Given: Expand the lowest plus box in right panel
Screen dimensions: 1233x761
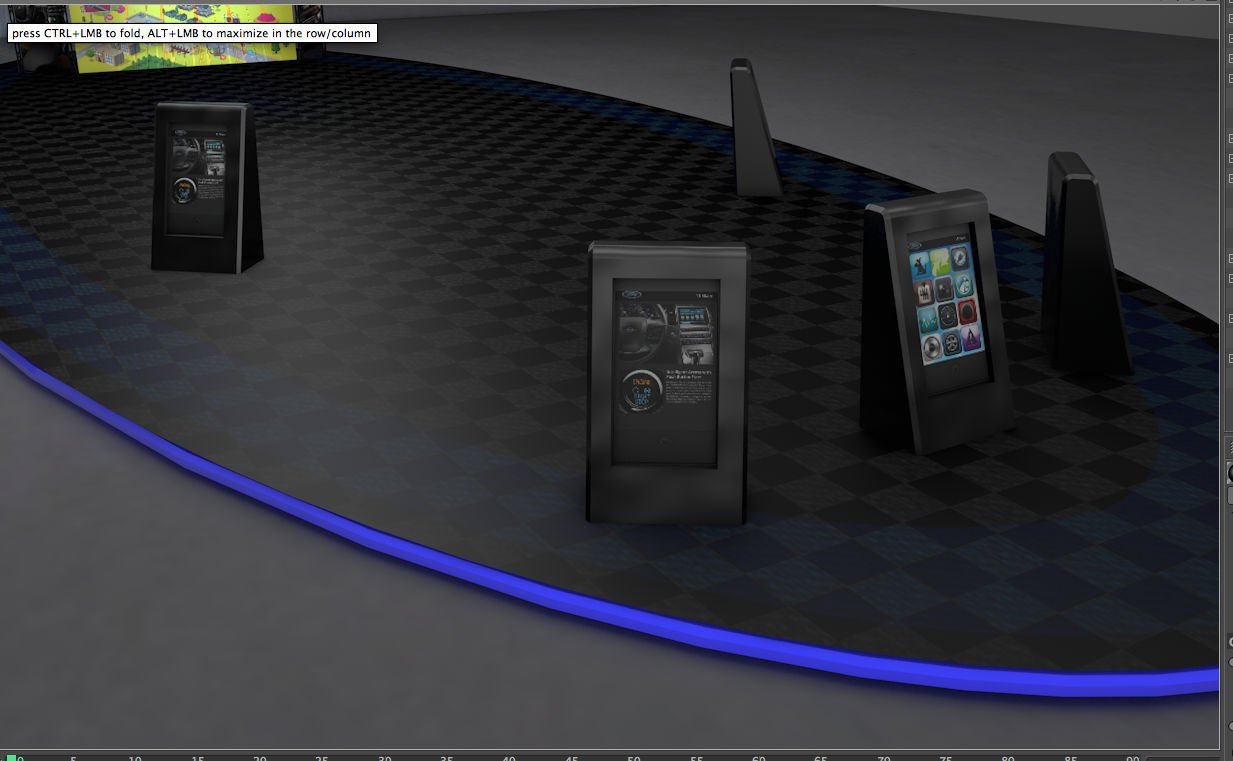Looking at the screenshot, I should tap(1229, 358).
